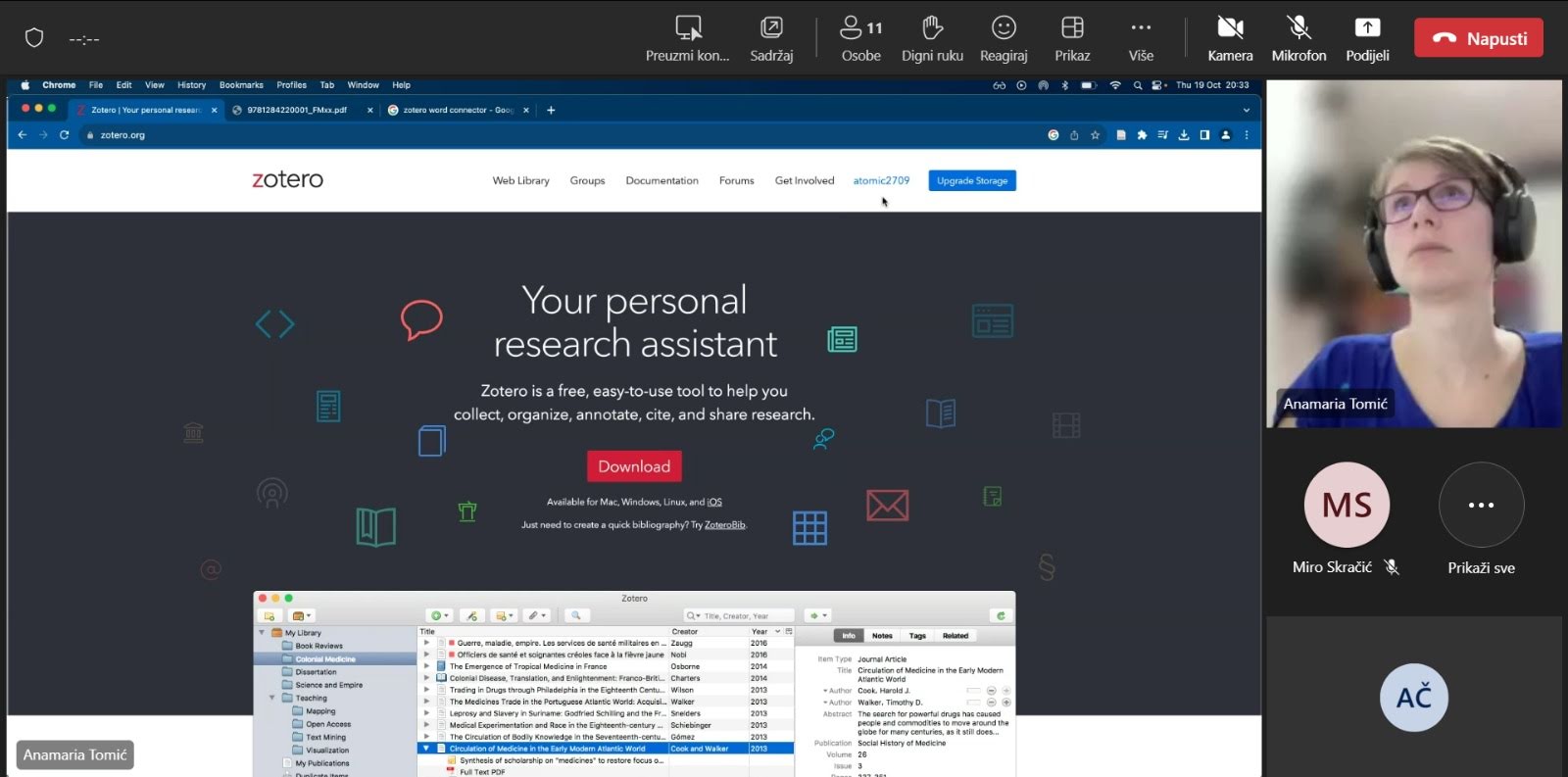Reload the zotero.org page
This screenshot has width=1568, height=777.
(x=65, y=135)
